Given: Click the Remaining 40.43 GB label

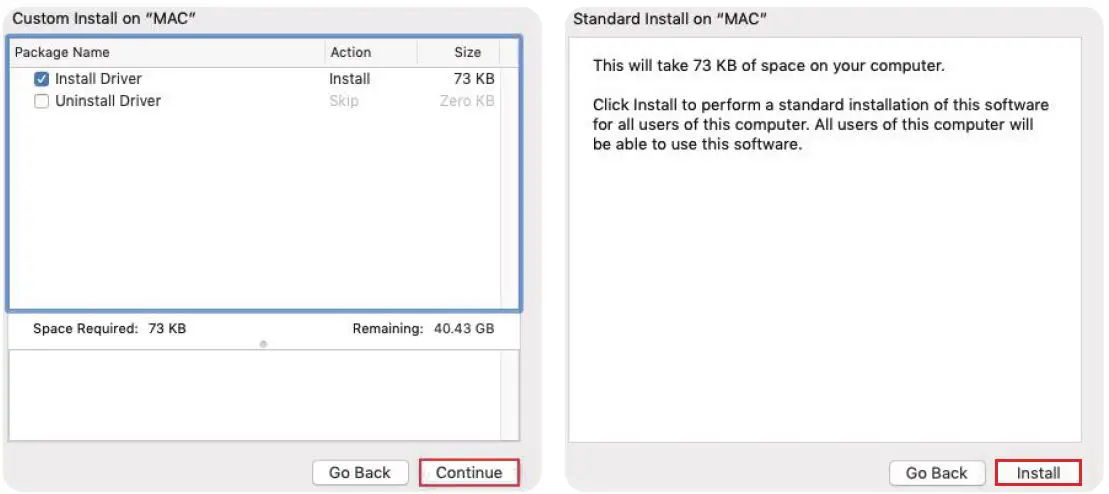Looking at the screenshot, I should (x=422, y=328).
